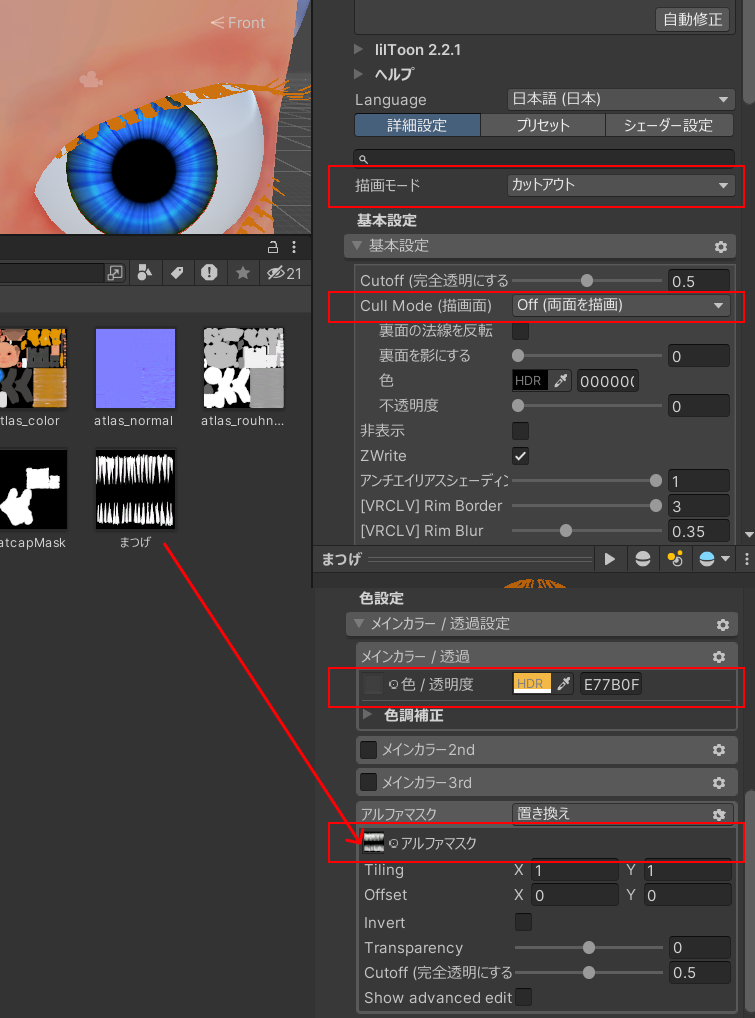Switch to the プリセット tab
The height and width of the screenshot is (1018, 755).
tap(542, 125)
